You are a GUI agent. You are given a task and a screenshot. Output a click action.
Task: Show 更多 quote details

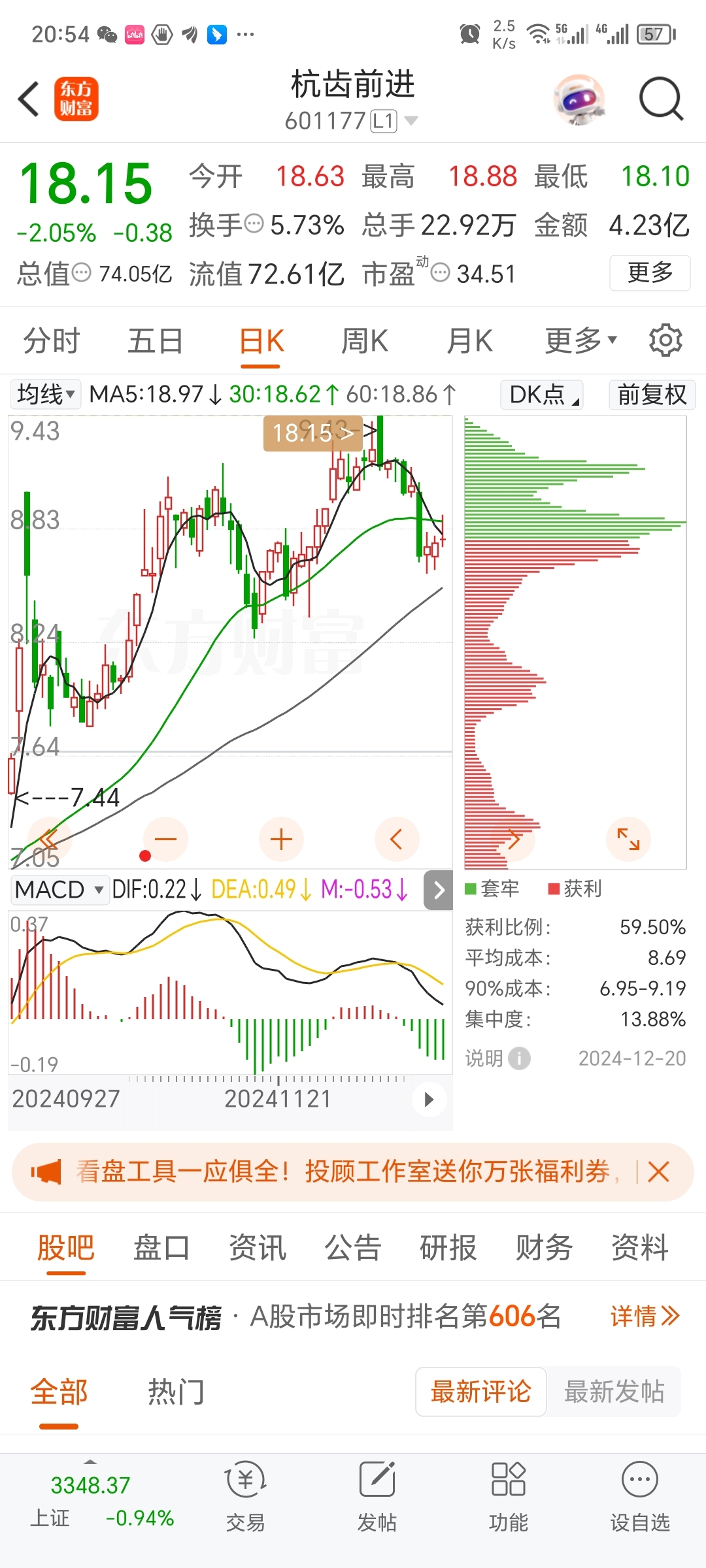650,272
